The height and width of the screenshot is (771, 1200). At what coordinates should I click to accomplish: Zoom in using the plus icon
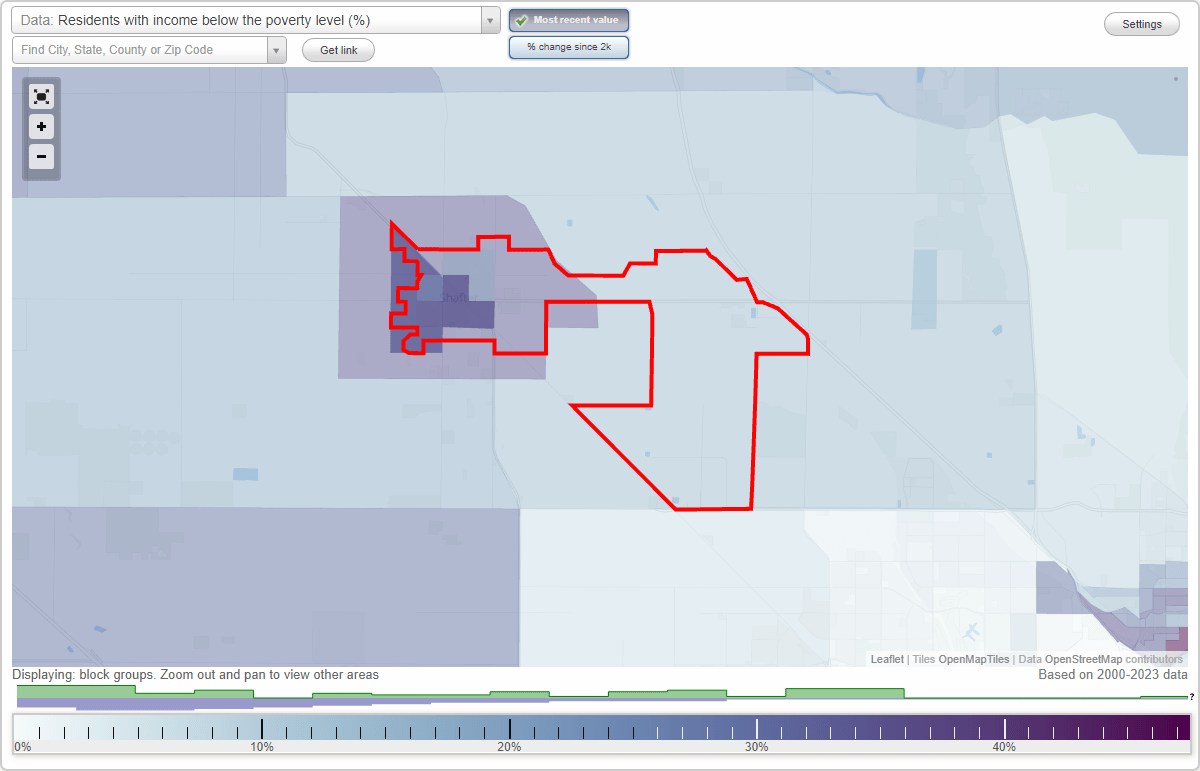coord(41,127)
